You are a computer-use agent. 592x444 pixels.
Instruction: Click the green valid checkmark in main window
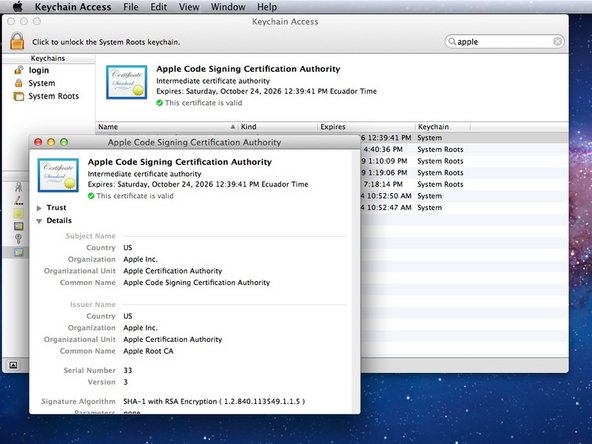coord(160,103)
